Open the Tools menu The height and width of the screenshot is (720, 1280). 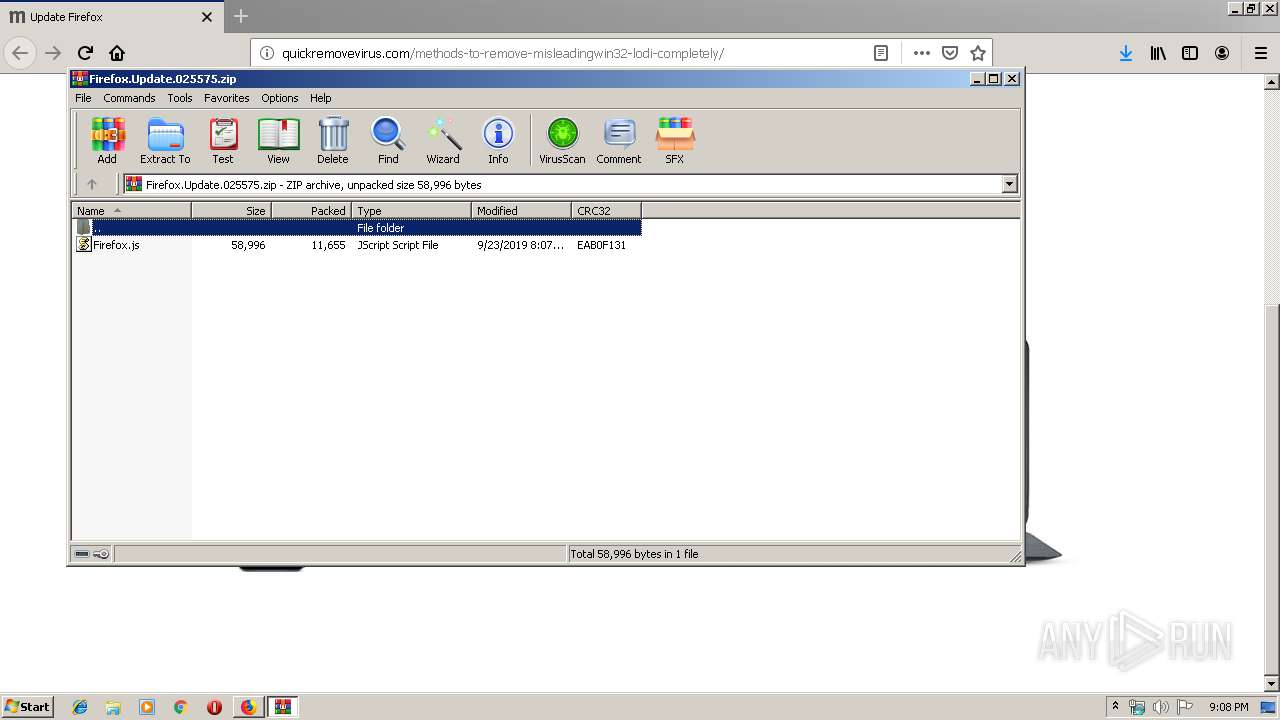pyautogui.click(x=180, y=98)
